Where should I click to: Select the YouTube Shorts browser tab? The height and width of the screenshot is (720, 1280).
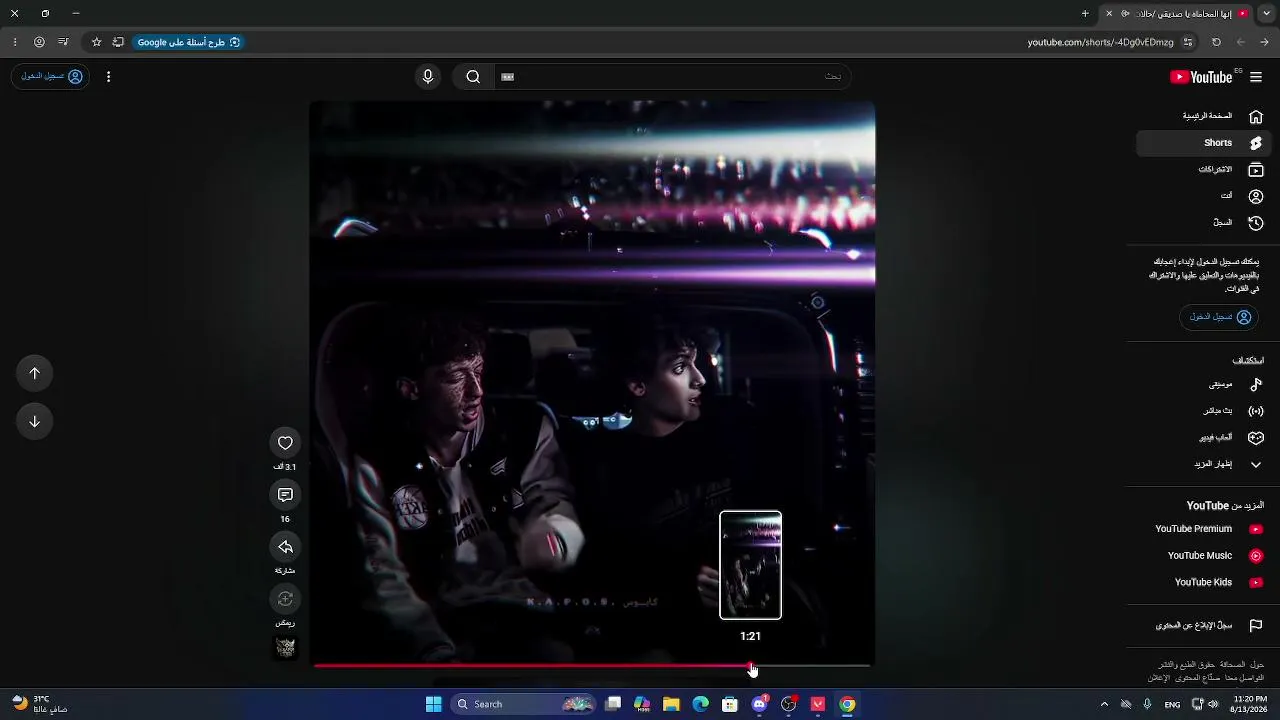click(x=1177, y=14)
